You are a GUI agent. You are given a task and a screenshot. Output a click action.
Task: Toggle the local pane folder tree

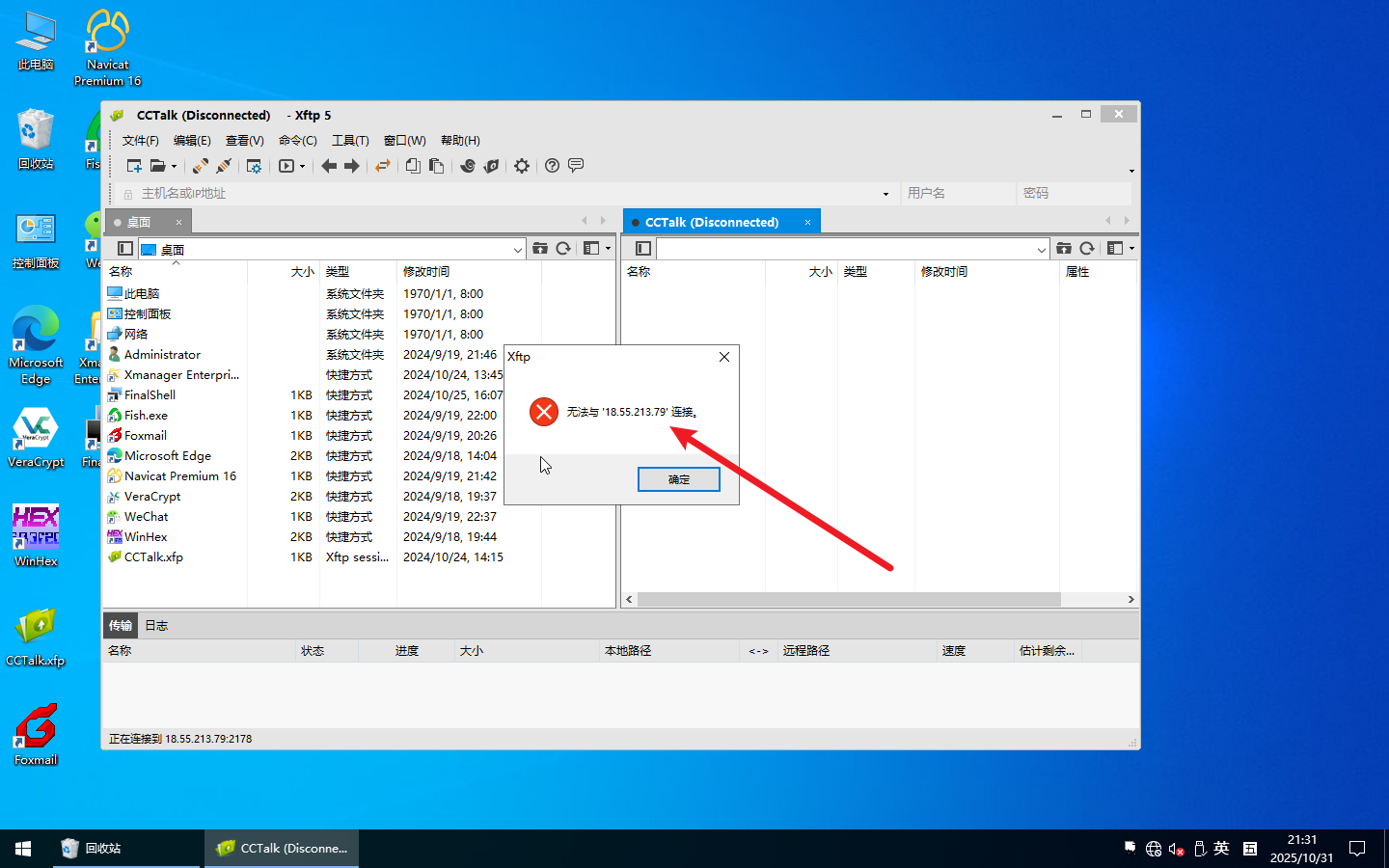point(124,249)
